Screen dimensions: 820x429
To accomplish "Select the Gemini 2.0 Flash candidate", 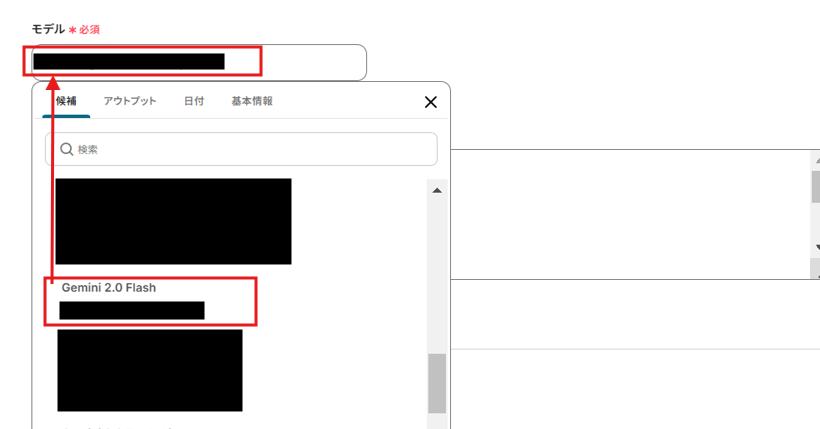I will coord(151,301).
